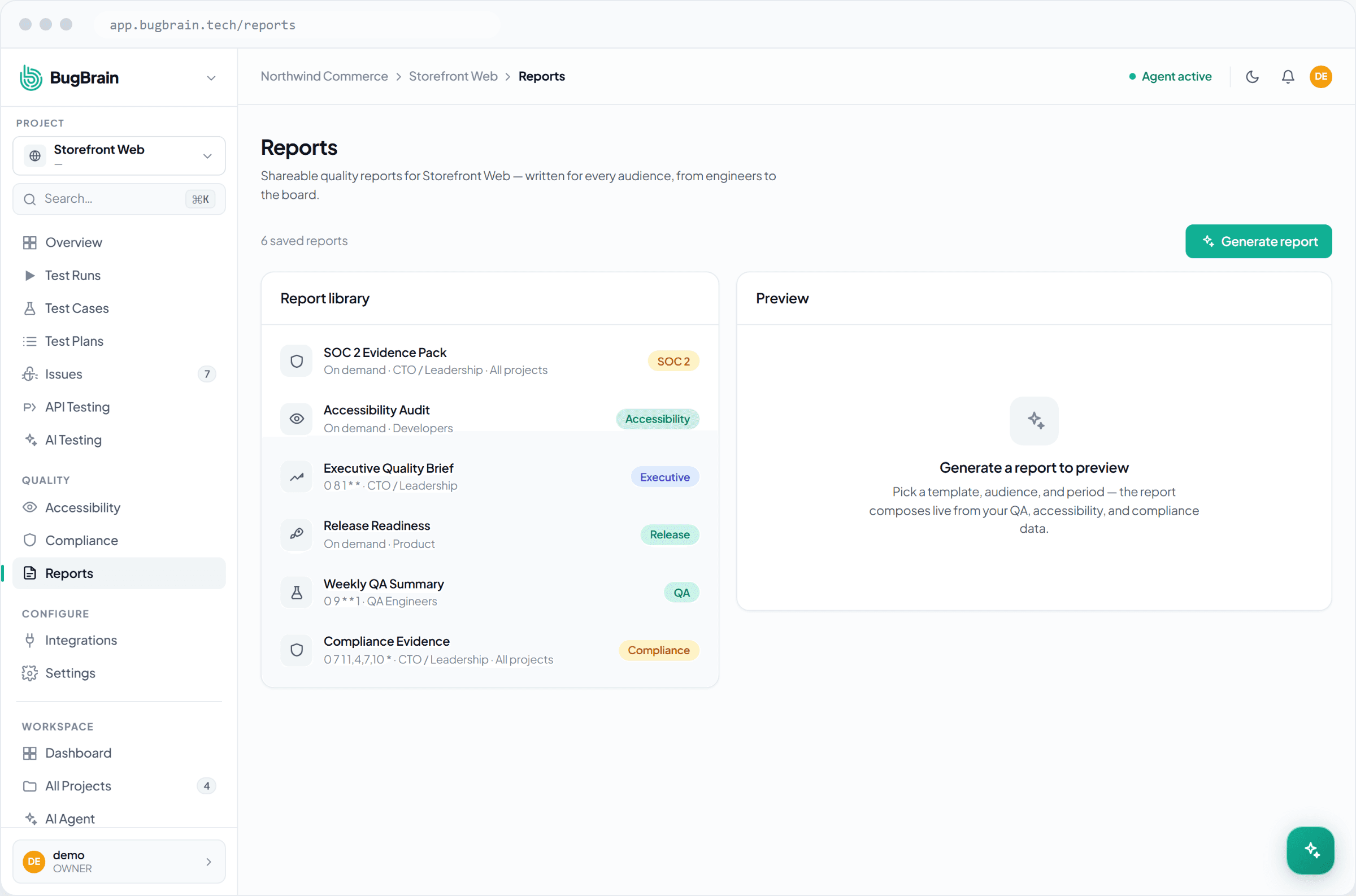Click the Release tag badge

coord(669,535)
